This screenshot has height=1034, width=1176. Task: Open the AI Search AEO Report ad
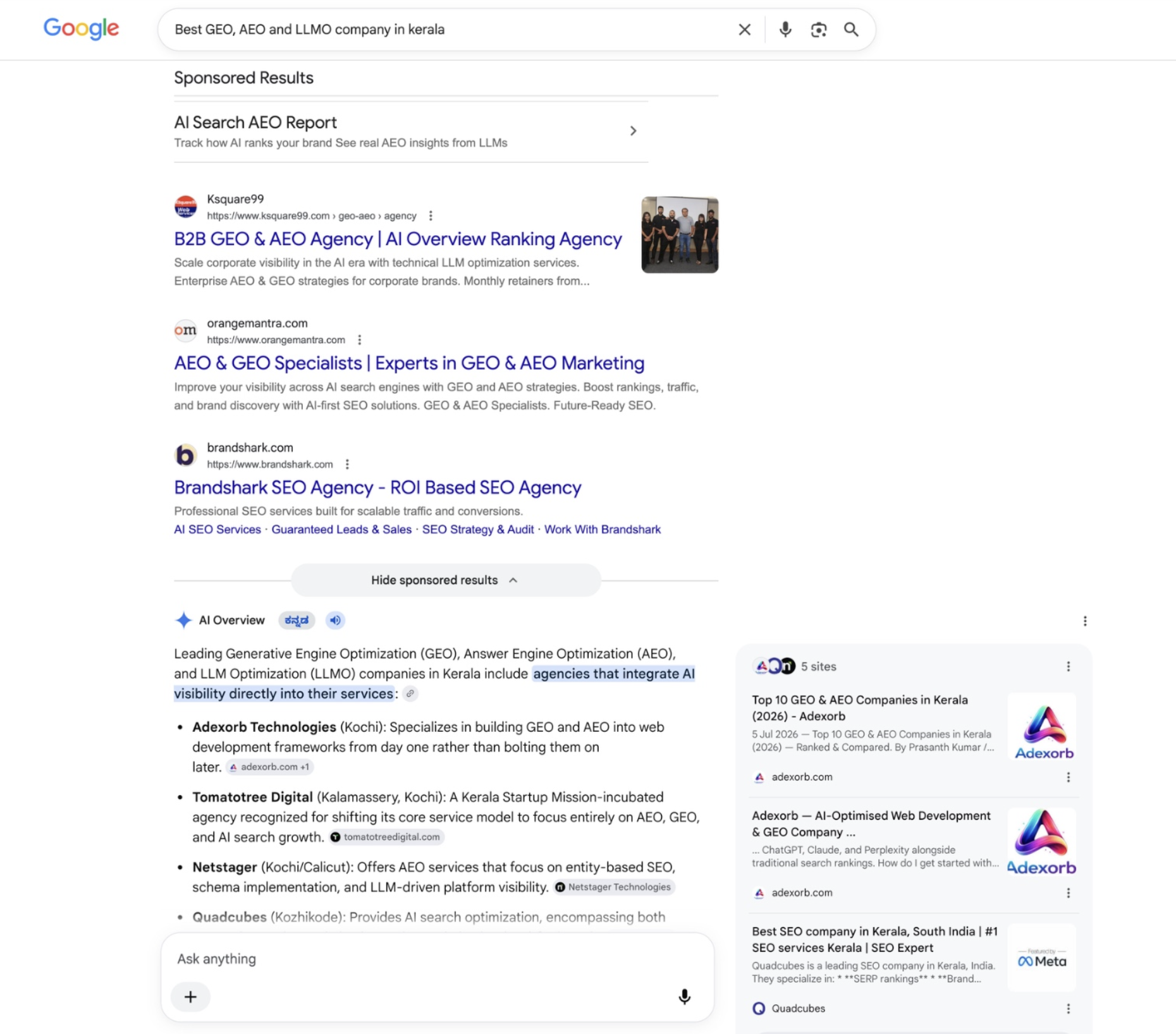click(x=411, y=131)
